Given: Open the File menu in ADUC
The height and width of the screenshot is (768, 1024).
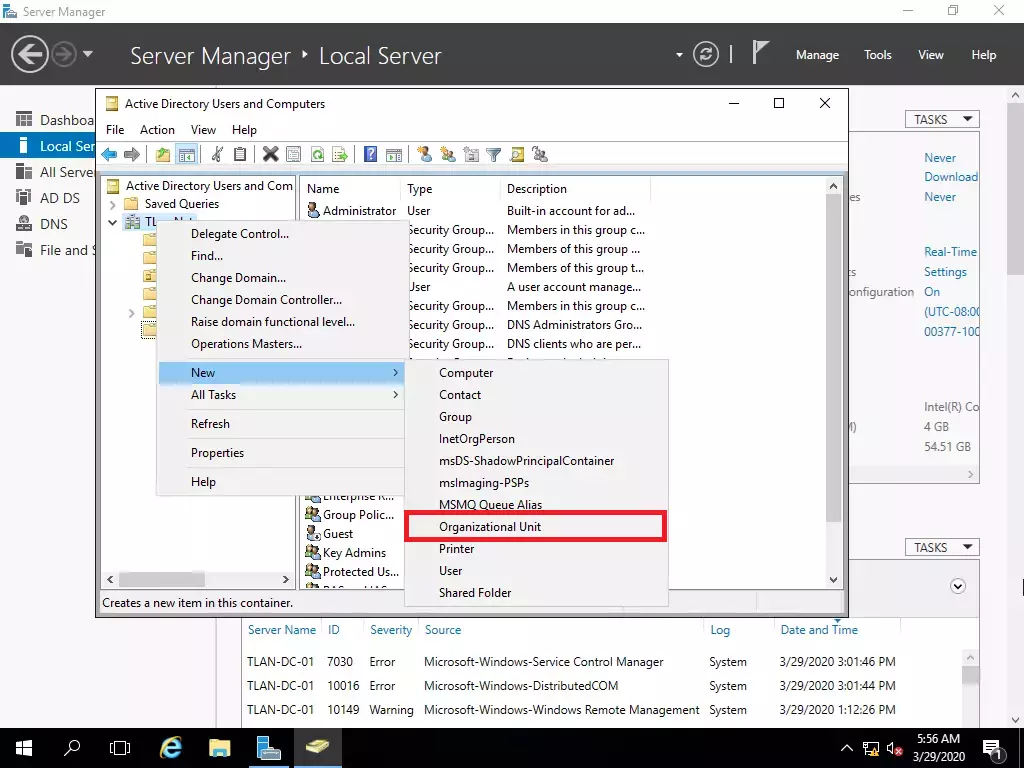Looking at the screenshot, I should pyautogui.click(x=115, y=130).
